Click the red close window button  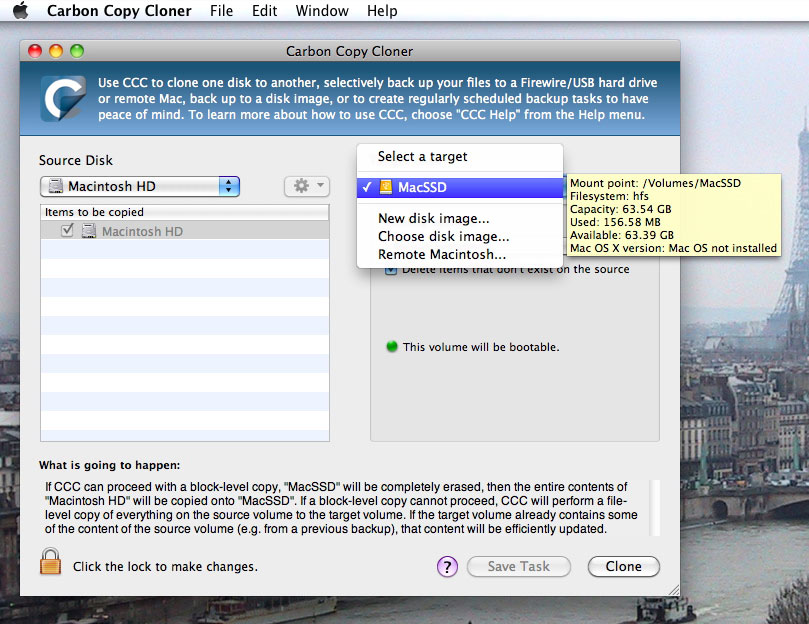[35, 51]
